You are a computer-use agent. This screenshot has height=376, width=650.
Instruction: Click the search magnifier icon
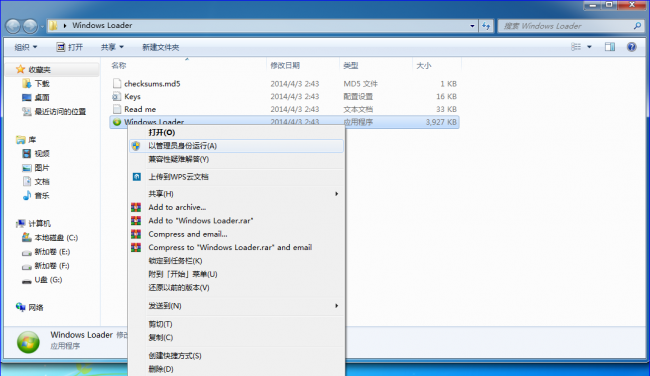[x=637, y=26]
